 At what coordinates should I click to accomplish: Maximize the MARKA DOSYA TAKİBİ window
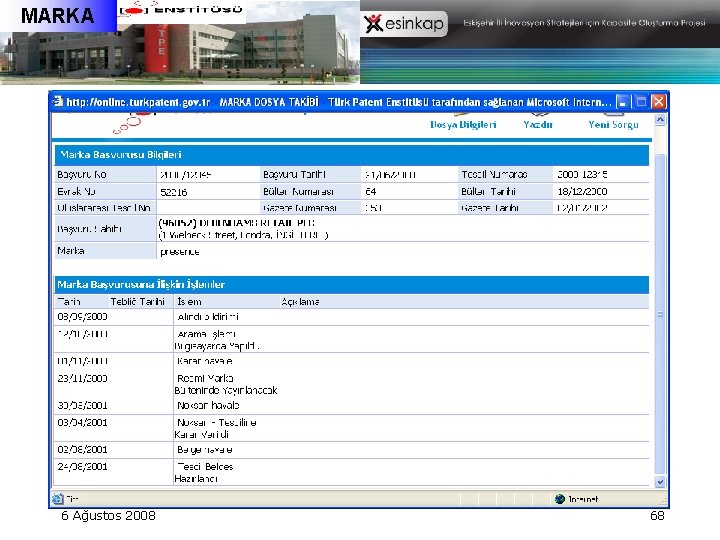[641, 101]
